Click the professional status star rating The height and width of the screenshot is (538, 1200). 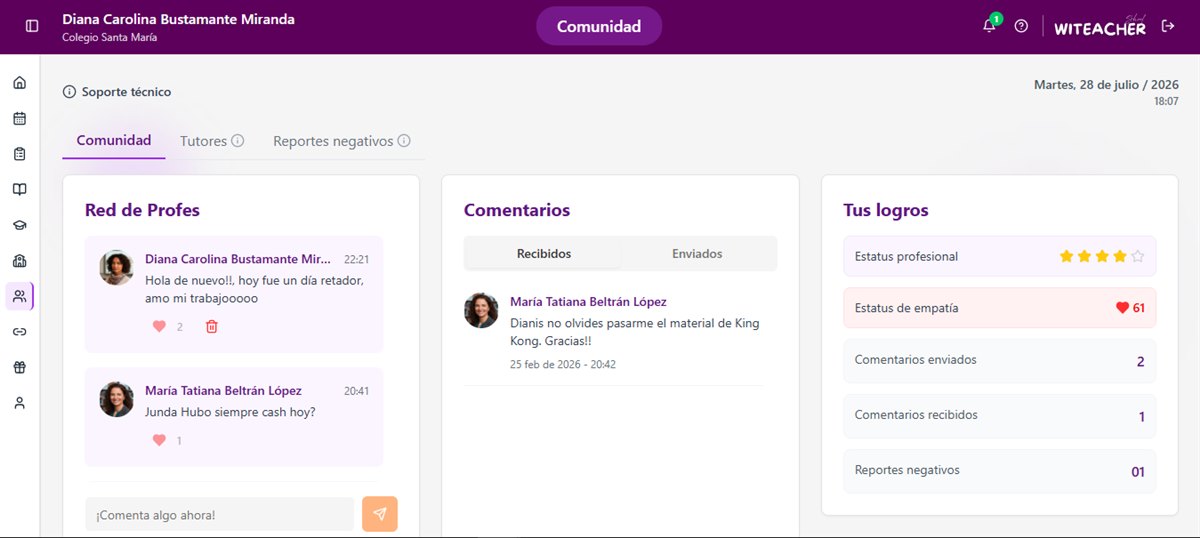point(1101,257)
